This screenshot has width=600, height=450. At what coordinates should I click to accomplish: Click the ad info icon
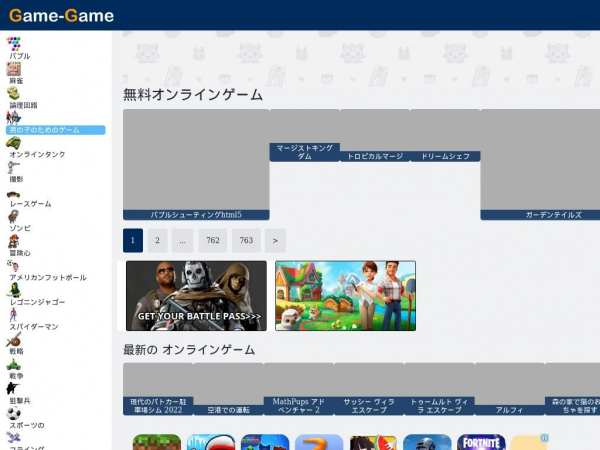pyautogui.click(x=545, y=438)
